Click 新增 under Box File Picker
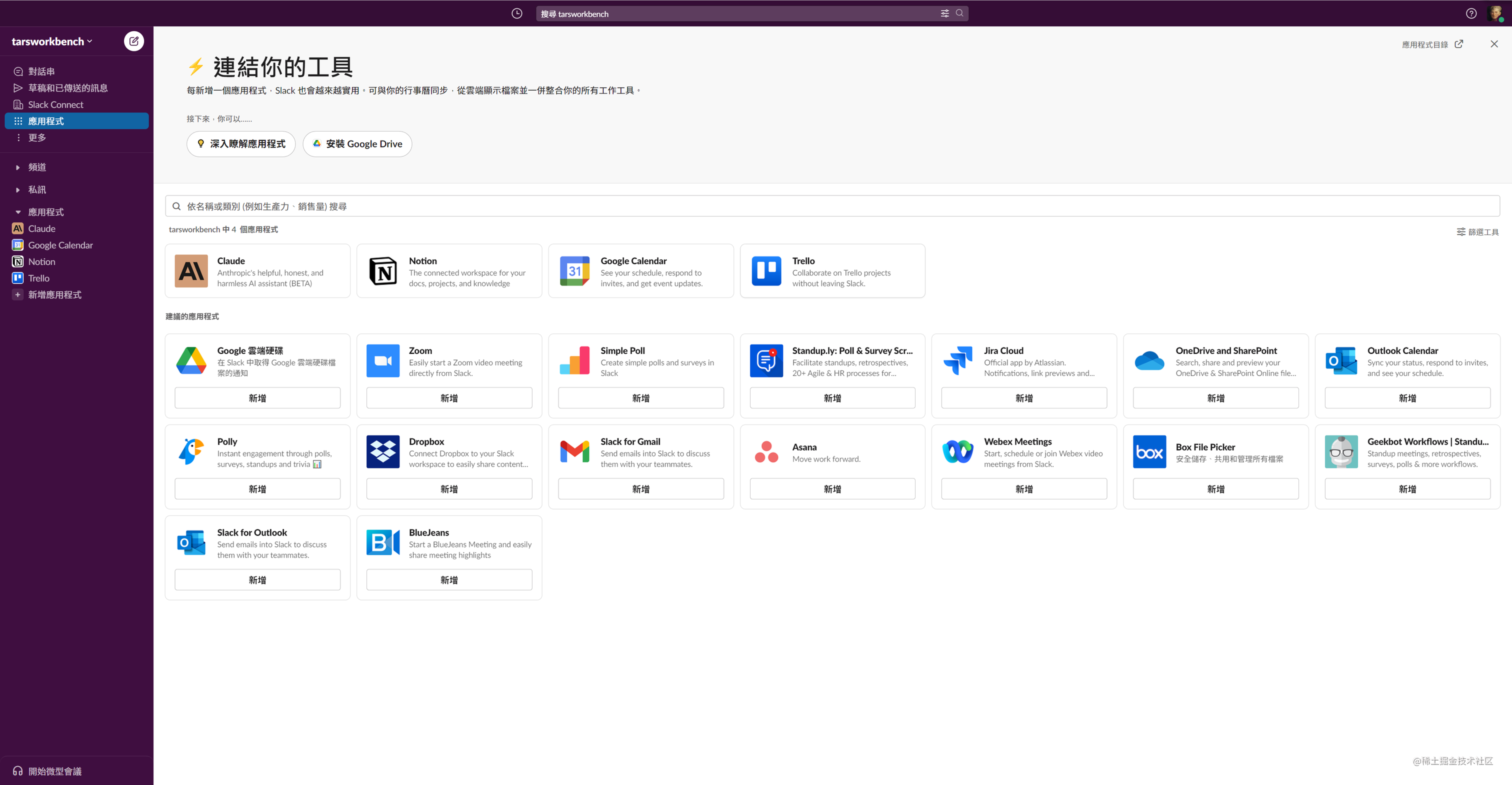Image resolution: width=1512 pixels, height=785 pixels. [x=1215, y=488]
